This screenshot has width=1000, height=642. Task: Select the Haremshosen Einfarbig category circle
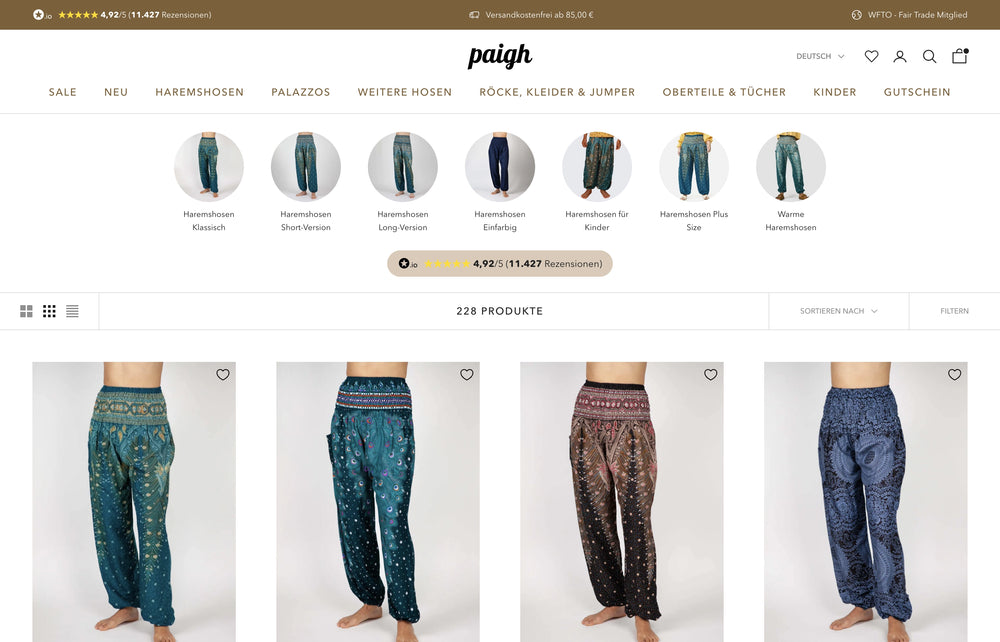pos(500,167)
